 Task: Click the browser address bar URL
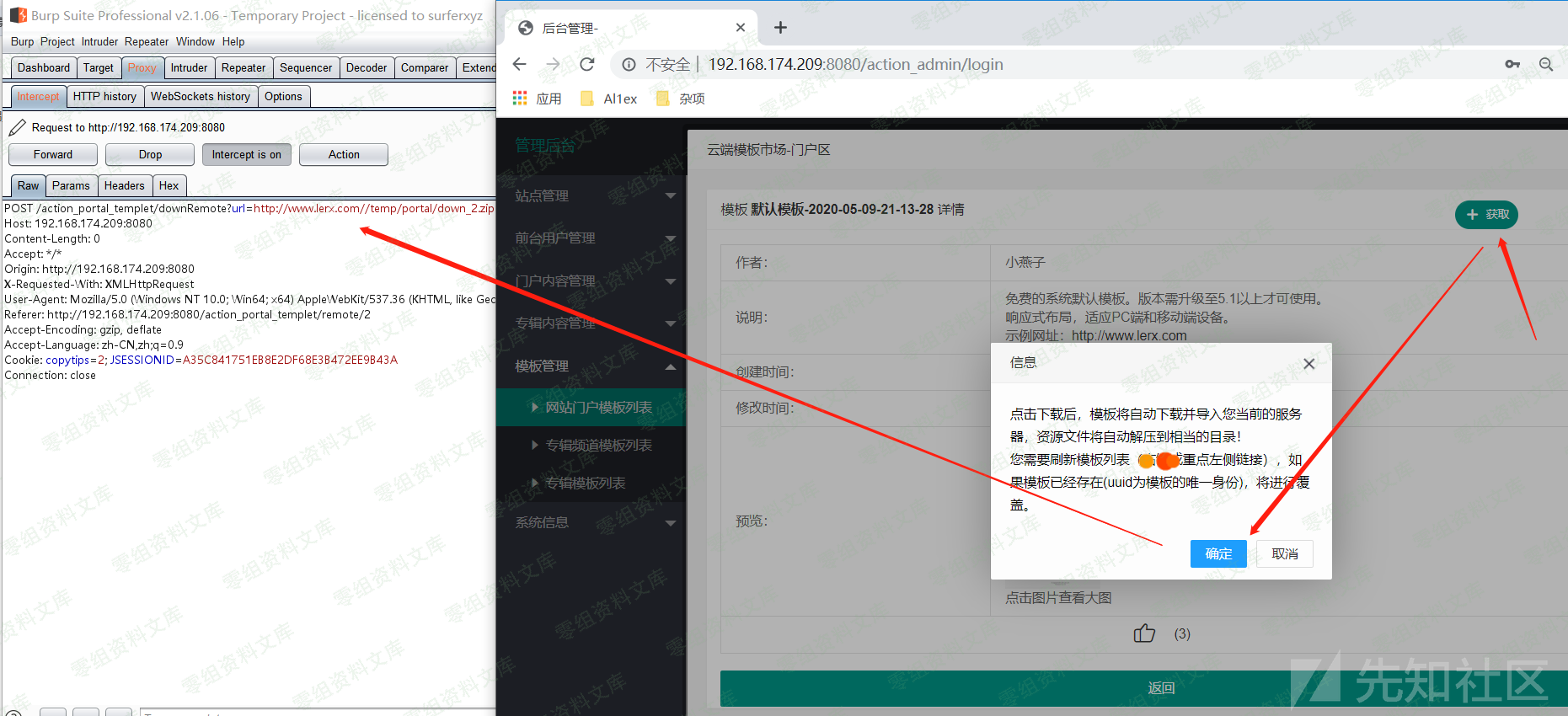click(x=855, y=65)
